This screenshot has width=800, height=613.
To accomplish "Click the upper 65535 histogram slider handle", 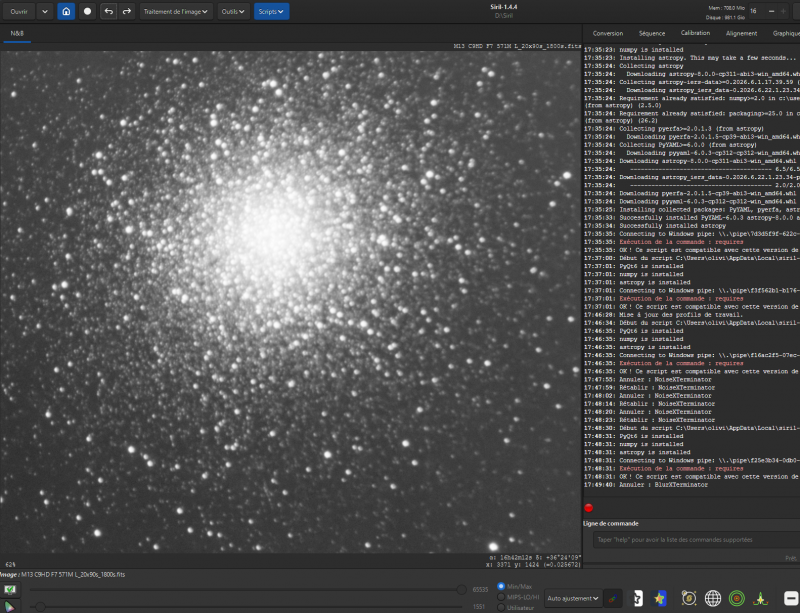I will (461, 590).
